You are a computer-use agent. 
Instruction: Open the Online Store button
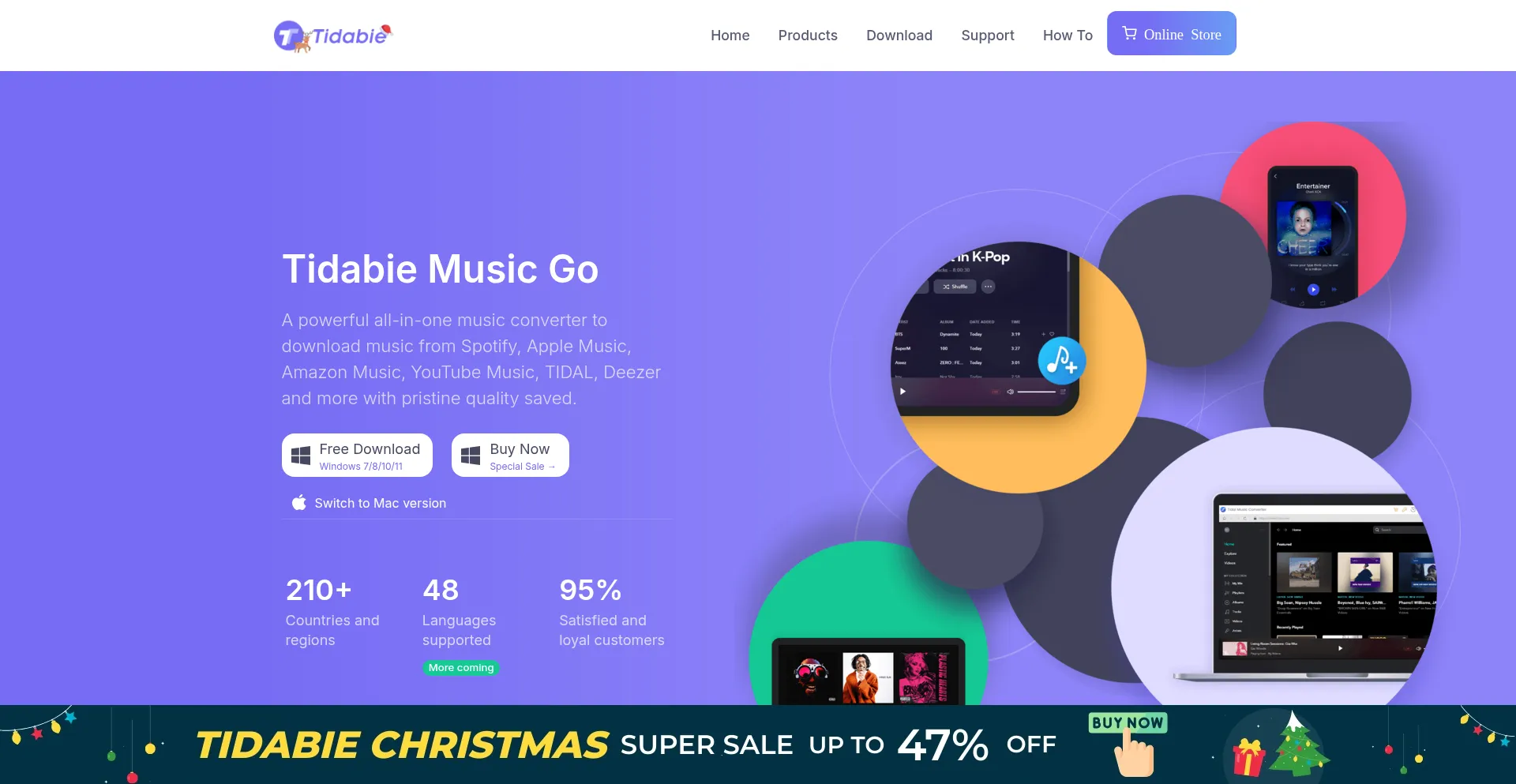click(x=1172, y=33)
